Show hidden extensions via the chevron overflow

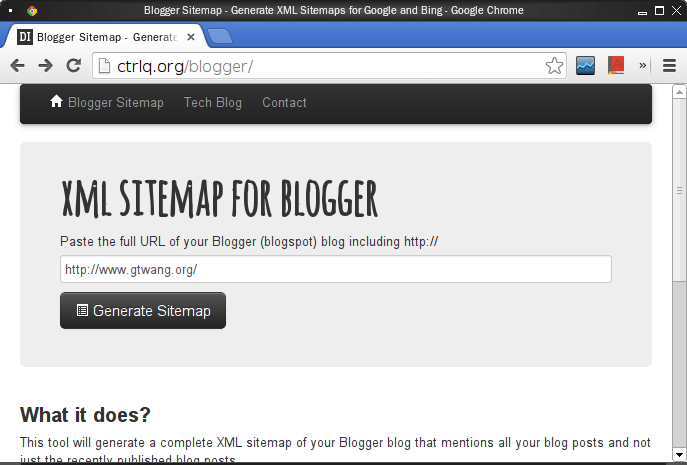(x=643, y=66)
